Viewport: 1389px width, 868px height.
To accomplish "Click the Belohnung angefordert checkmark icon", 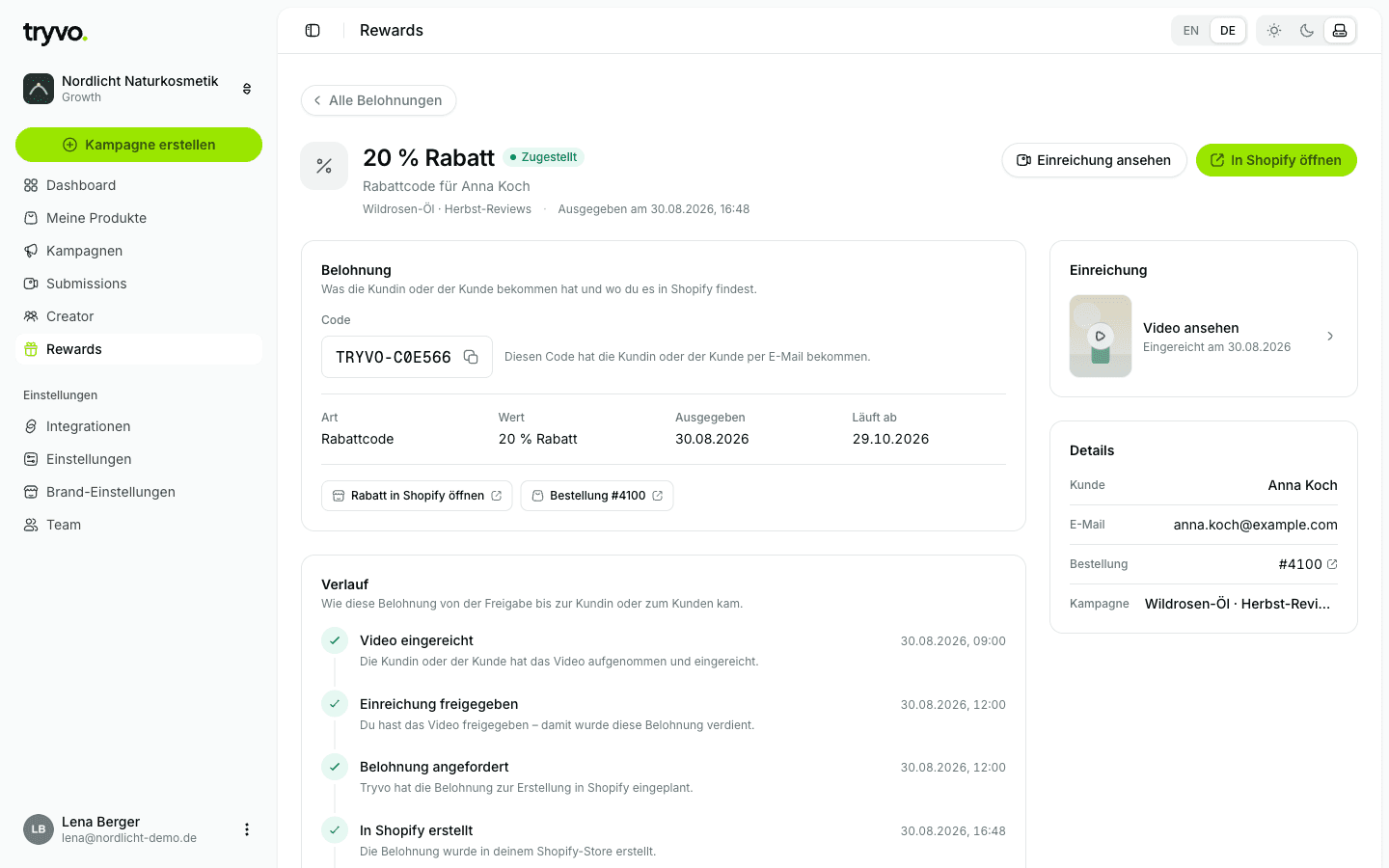I will click(335, 767).
